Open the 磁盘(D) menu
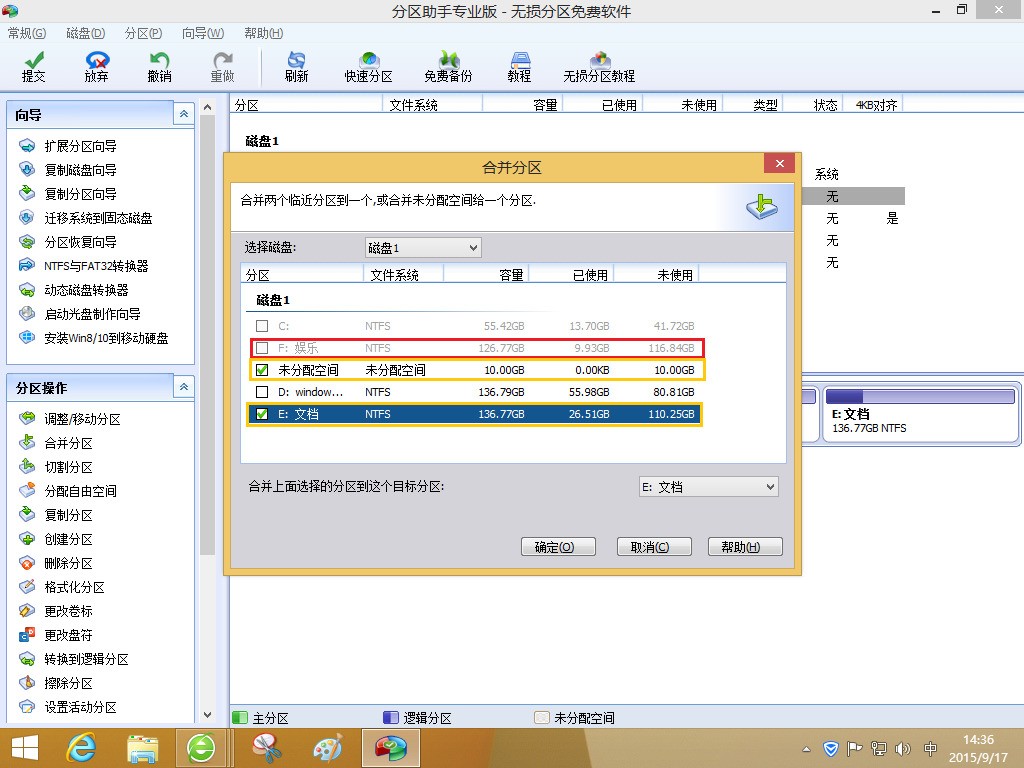 click(85, 33)
